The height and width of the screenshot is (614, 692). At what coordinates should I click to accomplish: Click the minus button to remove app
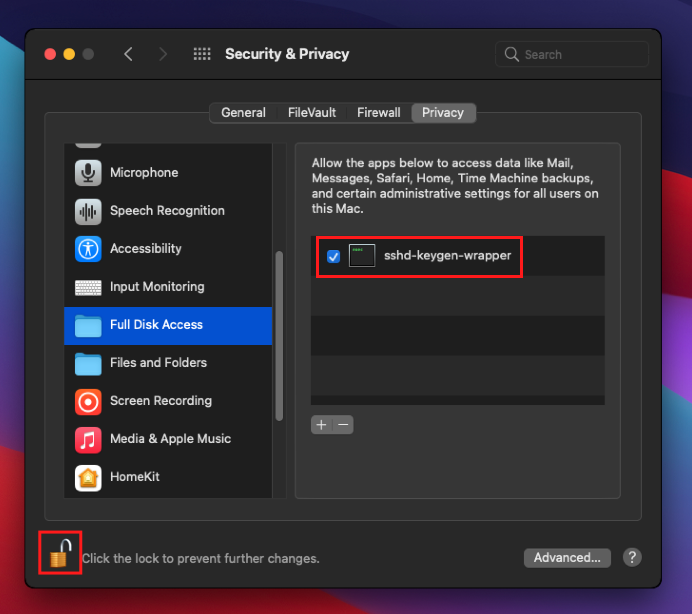[343, 425]
